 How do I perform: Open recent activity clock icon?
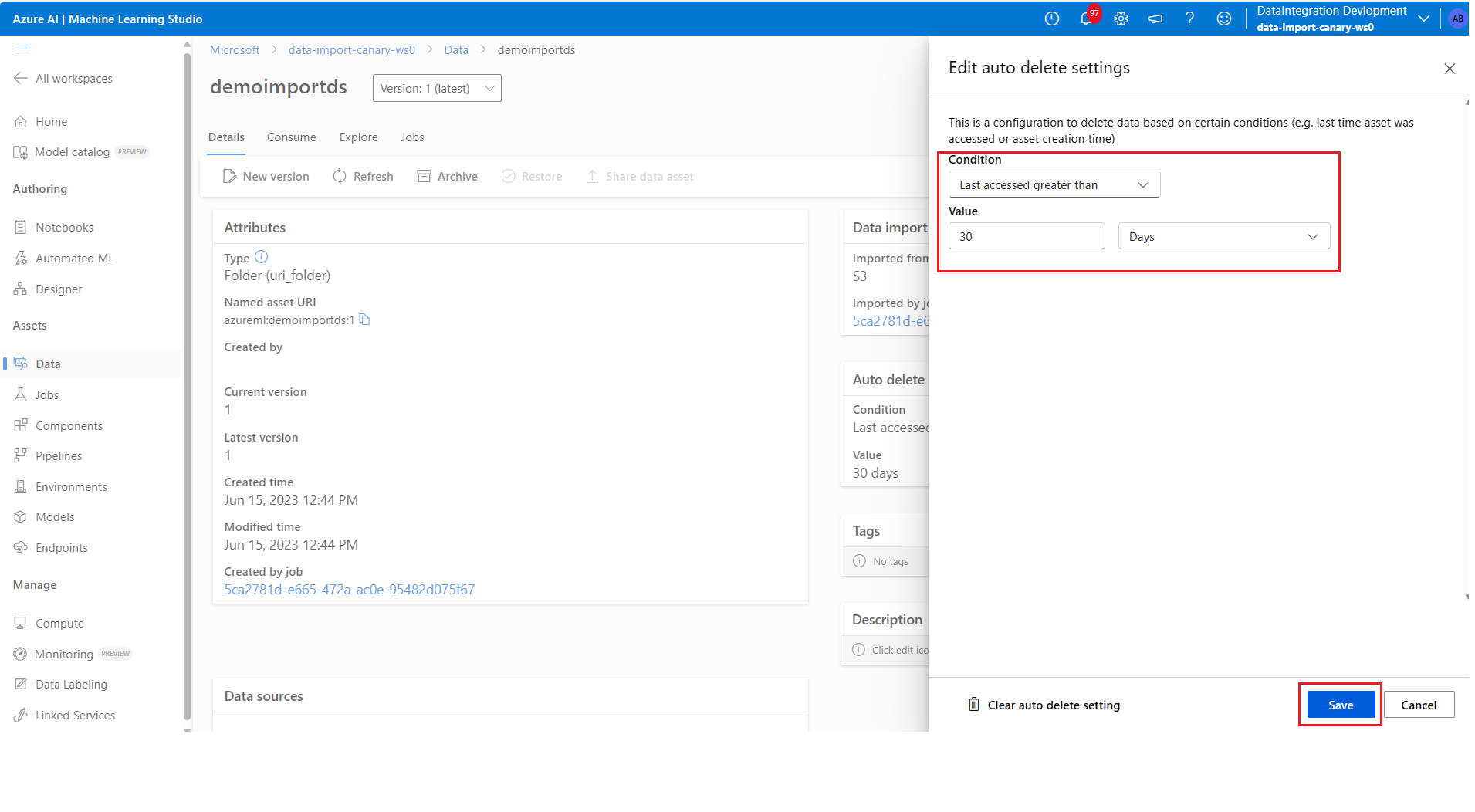pos(1051,19)
